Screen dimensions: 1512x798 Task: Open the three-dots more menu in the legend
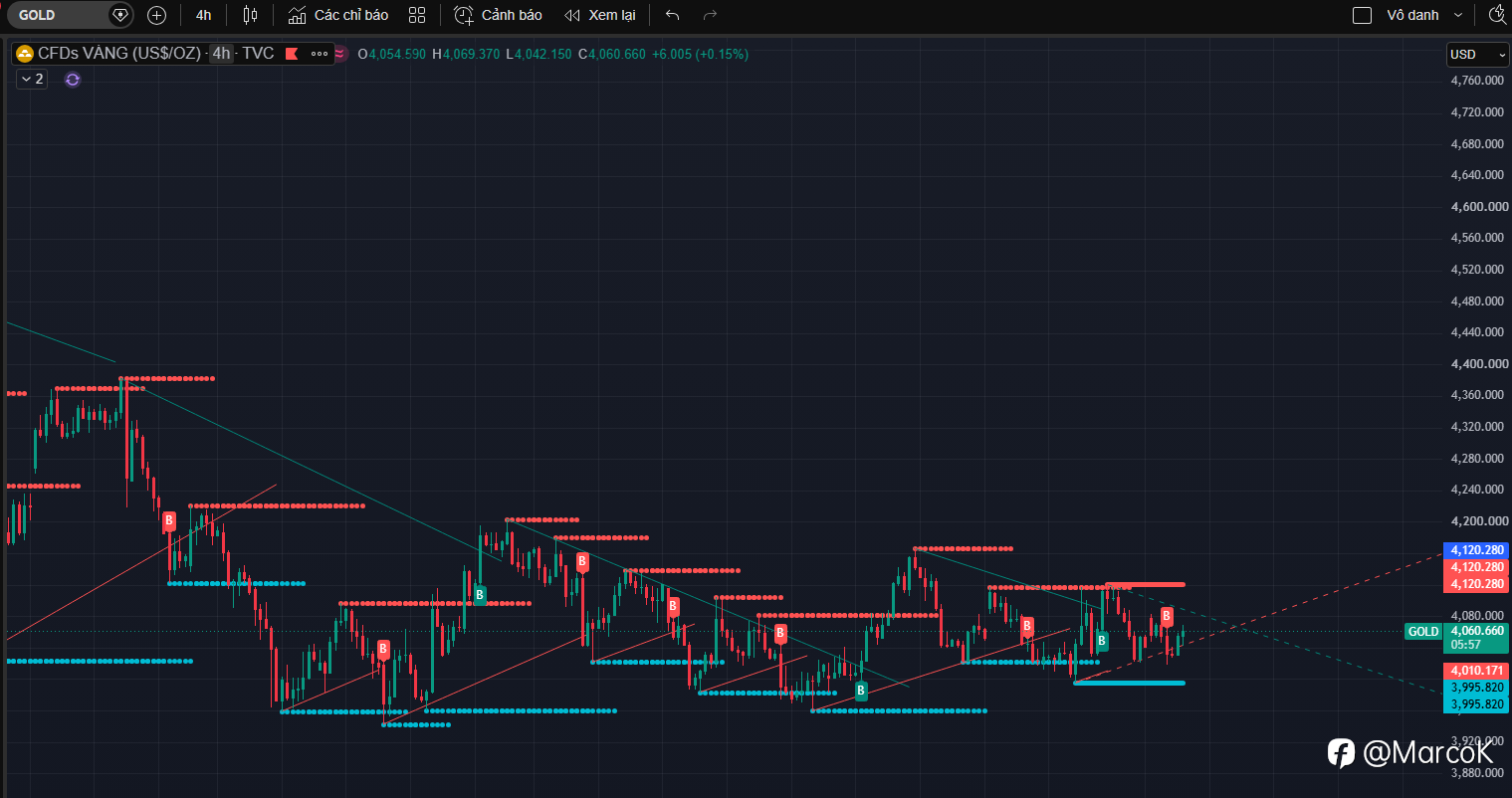320,54
